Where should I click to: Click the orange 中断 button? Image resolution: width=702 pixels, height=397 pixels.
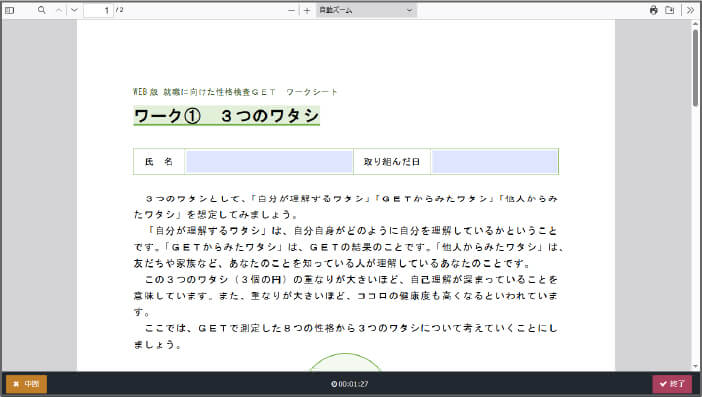[26, 384]
